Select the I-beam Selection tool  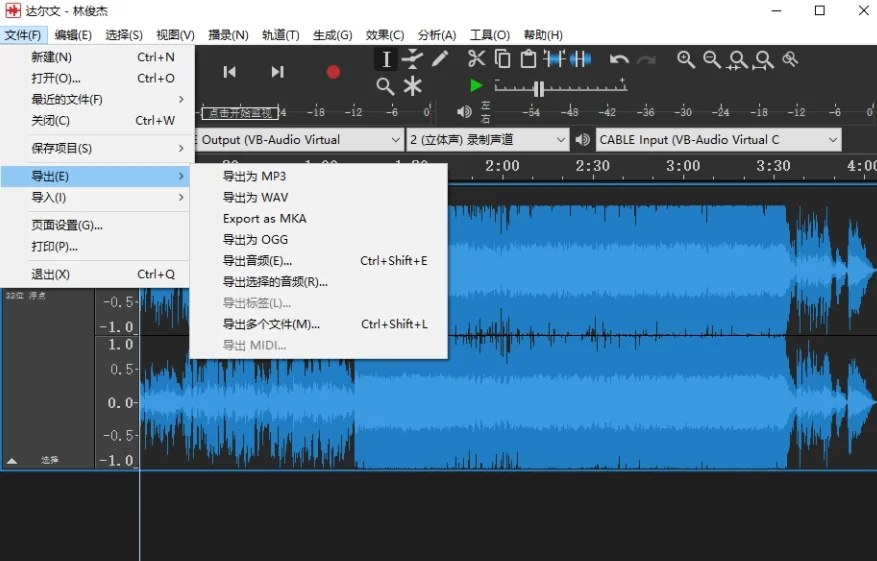(385, 59)
